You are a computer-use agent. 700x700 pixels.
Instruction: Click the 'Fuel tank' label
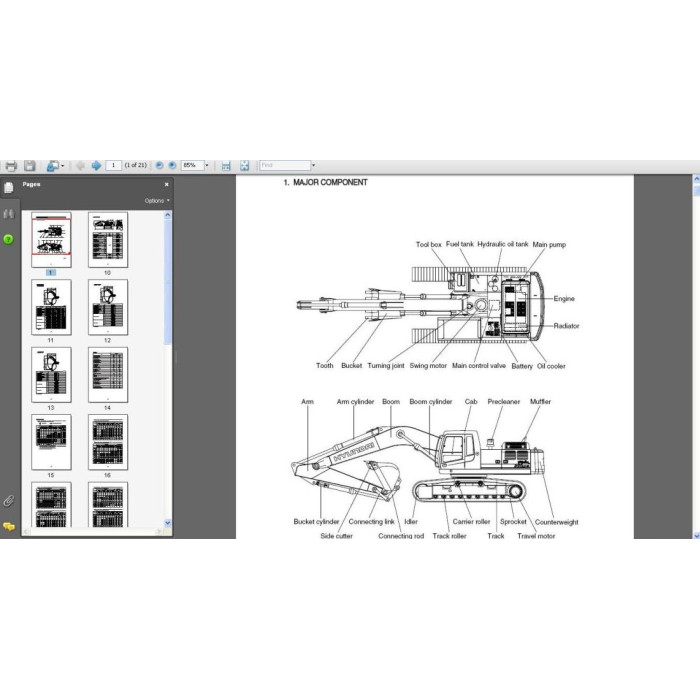click(459, 244)
